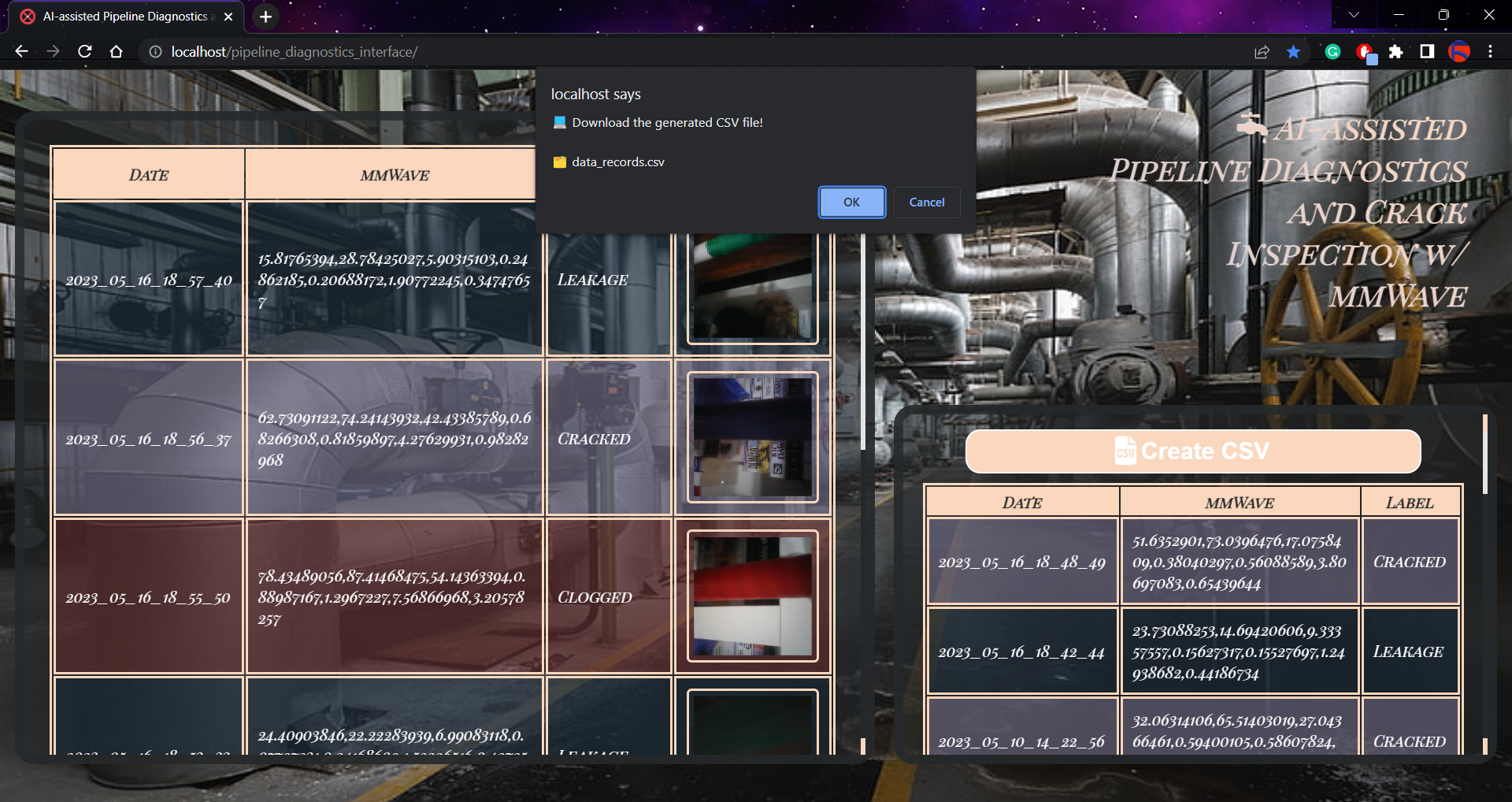Click the pipeline favicon on the browser tab
The image size is (1512, 802).
click(x=27, y=16)
